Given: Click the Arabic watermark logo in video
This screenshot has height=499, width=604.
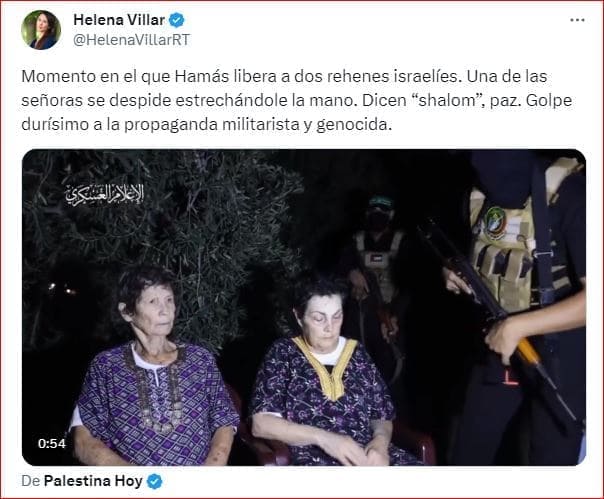Looking at the screenshot, I should click(105, 194).
